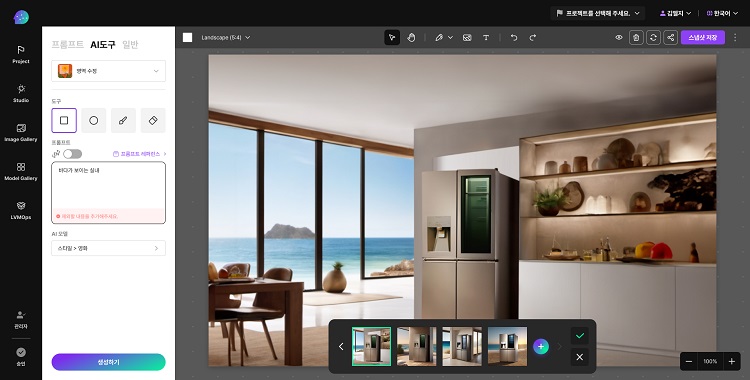Open the 한국어 language dropdown
This screenshot has height=380, width=750.
point(722,13)
